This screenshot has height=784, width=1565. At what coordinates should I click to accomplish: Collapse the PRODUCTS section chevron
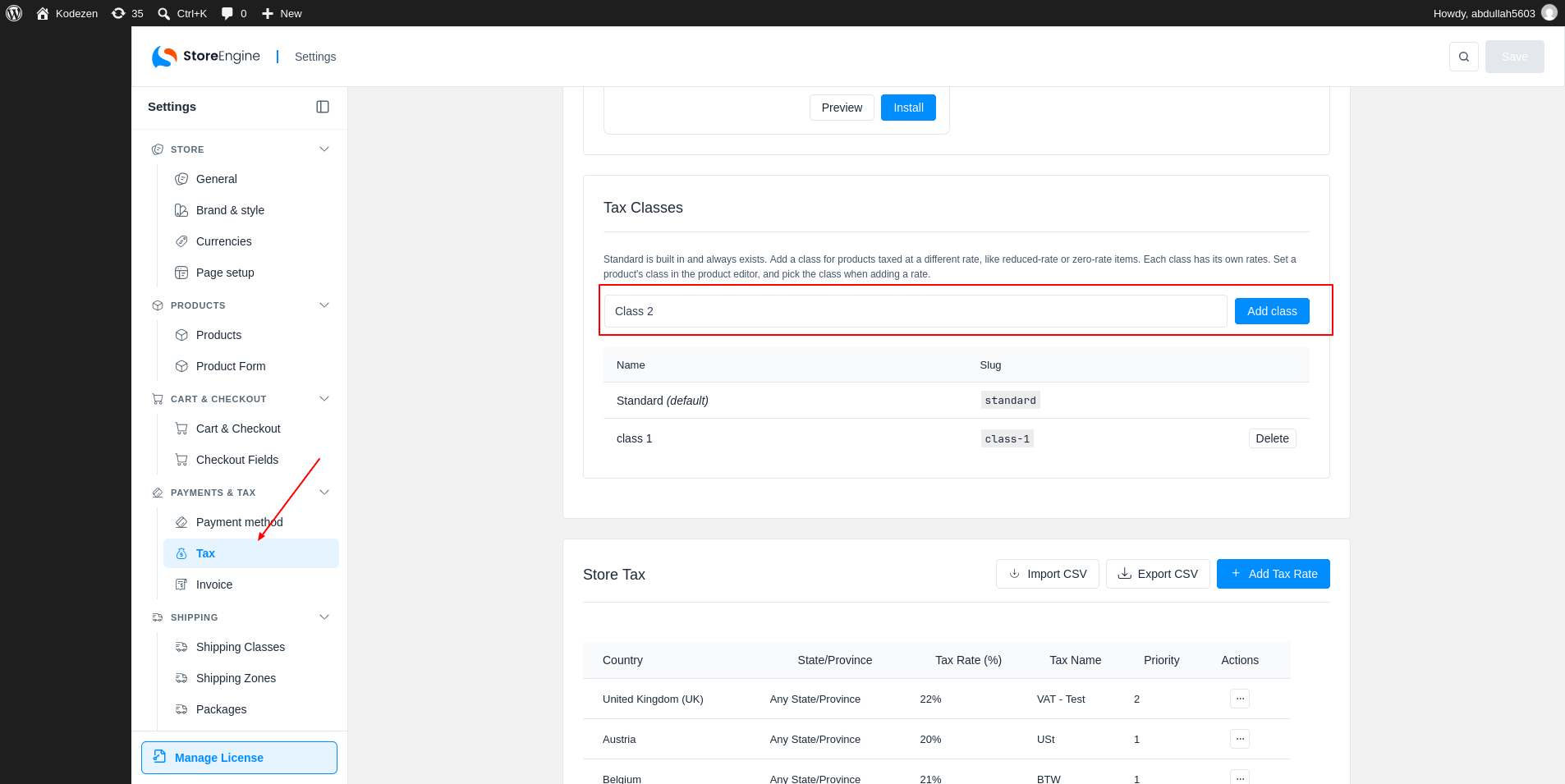tap(324, 305)
